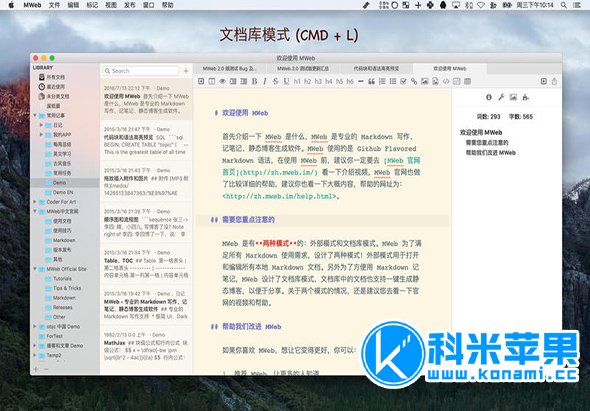Collapse the MWeb Official Site folder
Image resolution: width=590 pixels, height=411 pixels.
pyautogui.click(x=35, y=269)
